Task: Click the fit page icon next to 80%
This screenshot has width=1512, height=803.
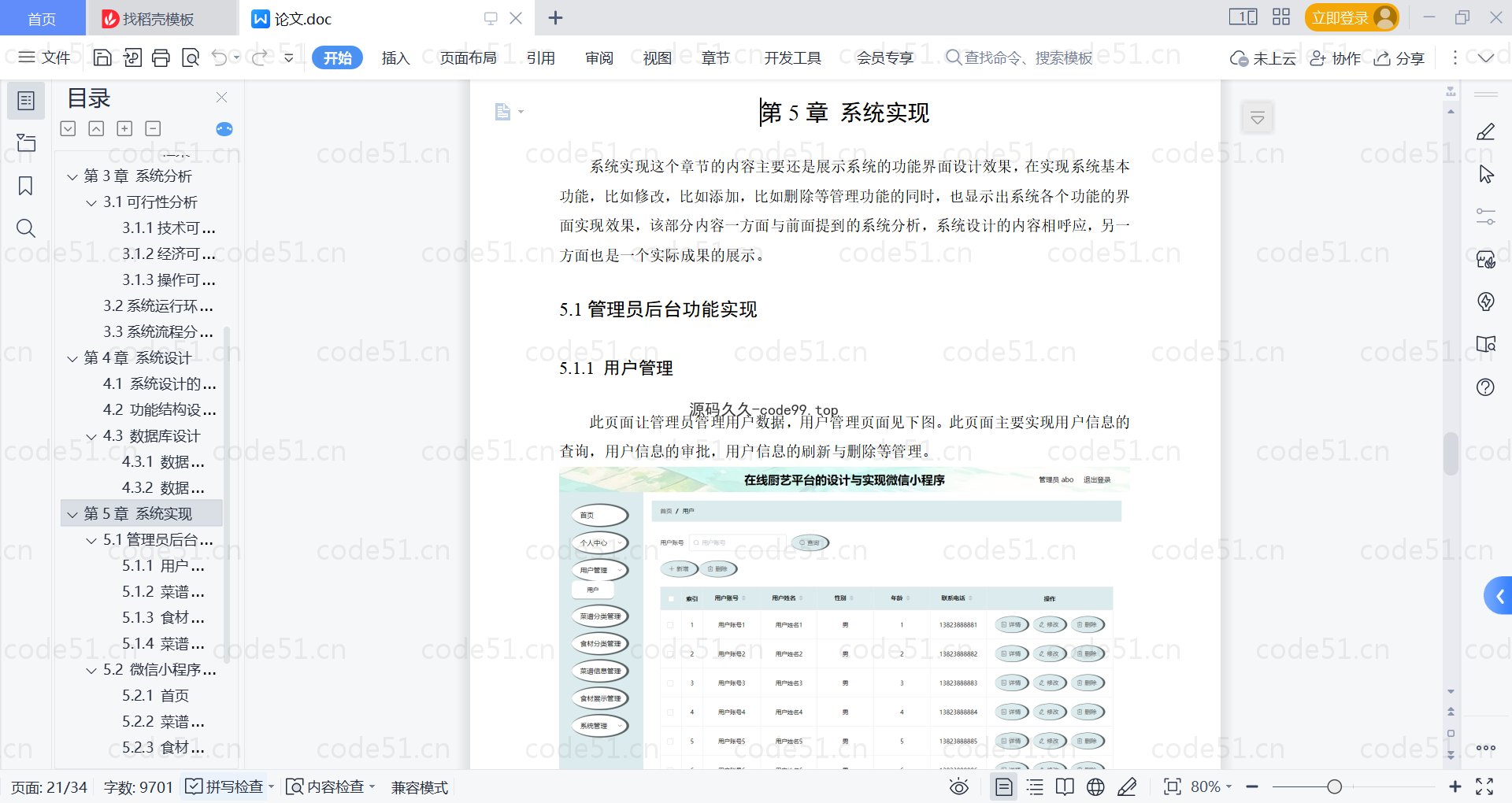Action: (x=1173, y=786)
